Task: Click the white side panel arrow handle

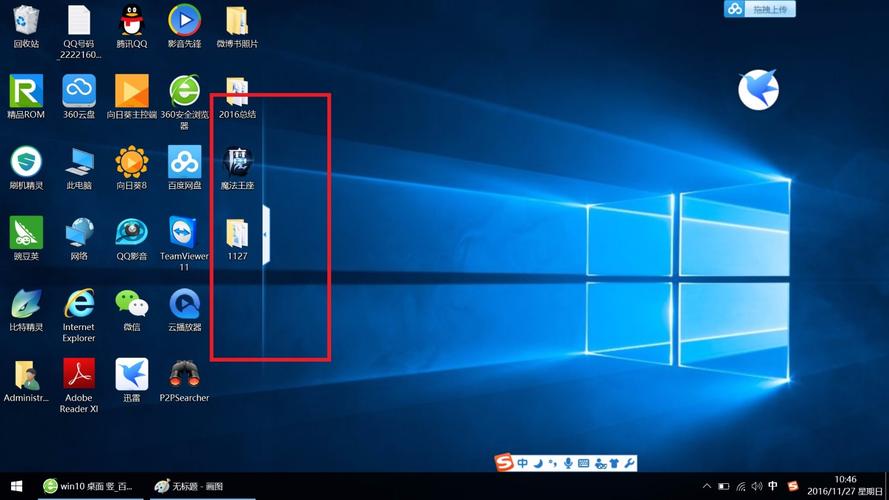Action: [x=266, y=235]
